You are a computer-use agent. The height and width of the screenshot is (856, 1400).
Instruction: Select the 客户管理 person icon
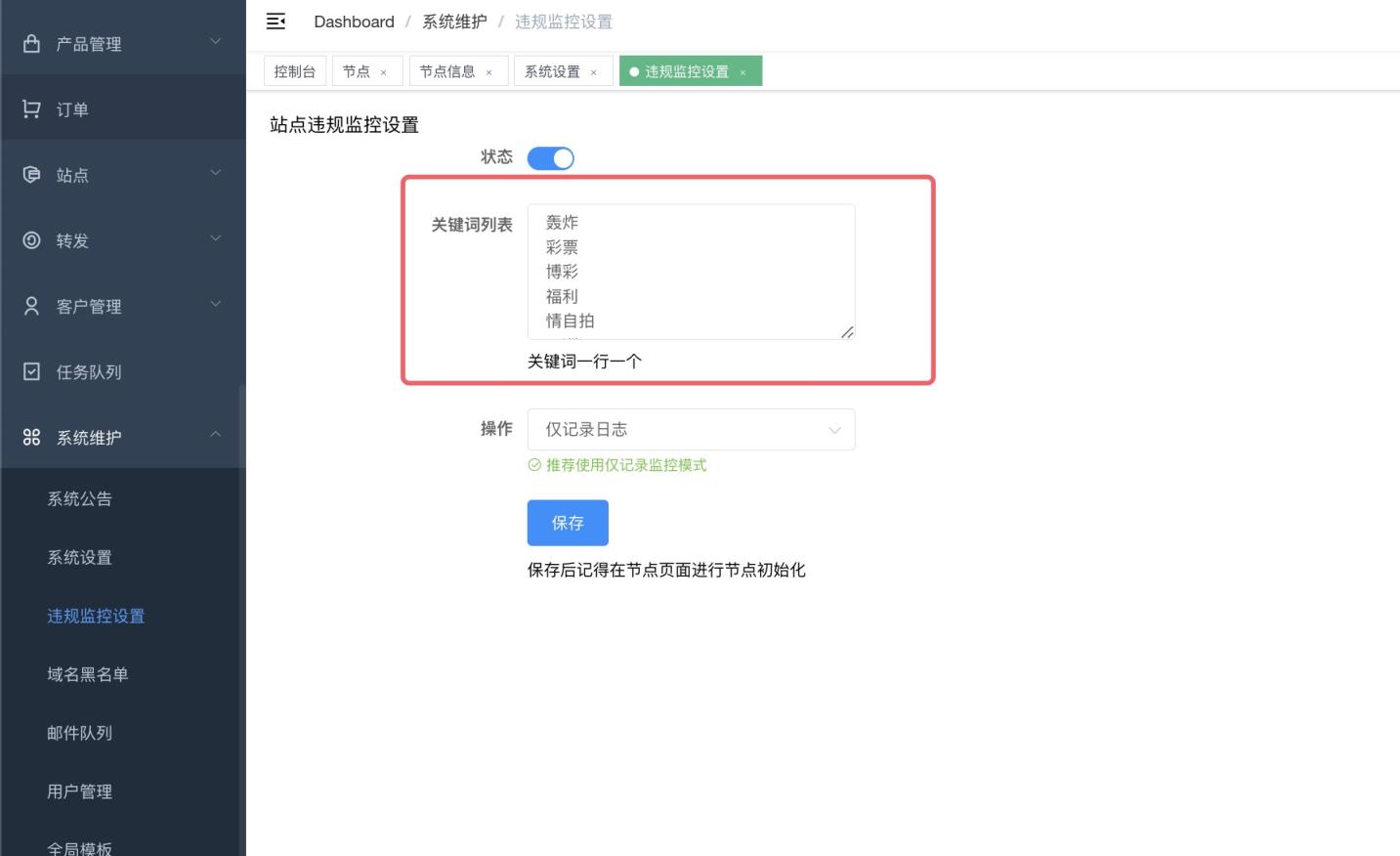[x=28, y=305]
